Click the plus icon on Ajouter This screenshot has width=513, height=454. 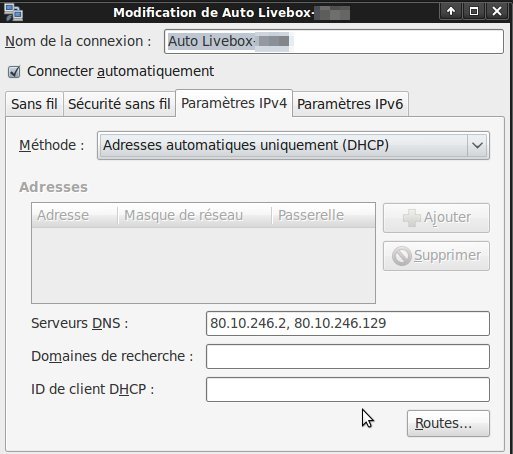tap(412, 218)
